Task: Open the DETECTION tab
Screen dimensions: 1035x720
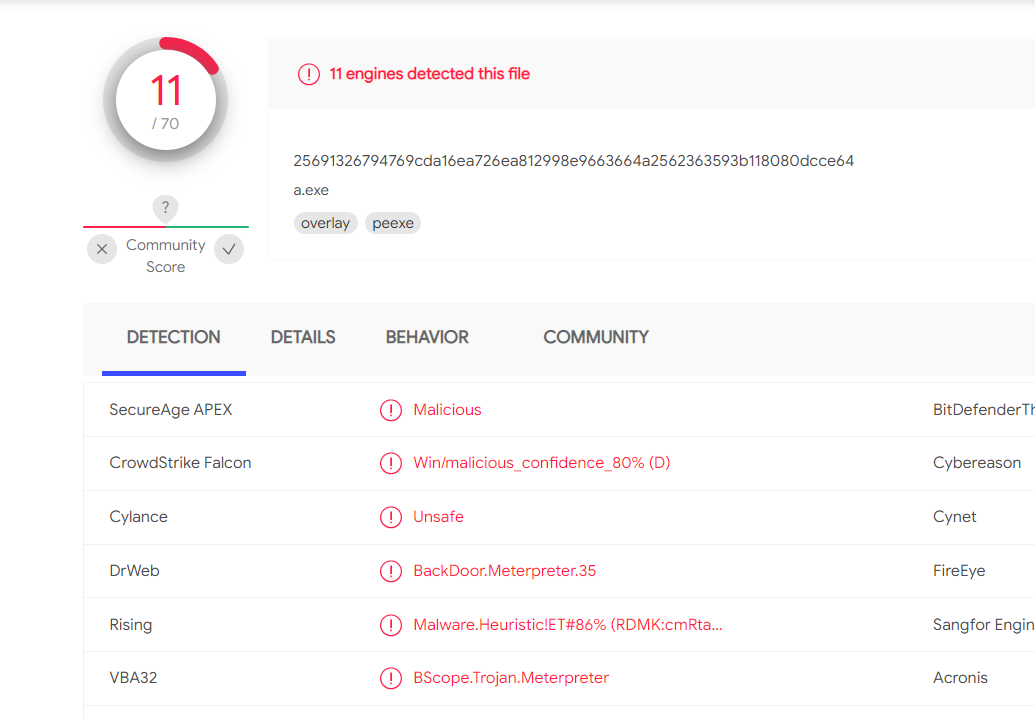Action: (x=174, y=337)
